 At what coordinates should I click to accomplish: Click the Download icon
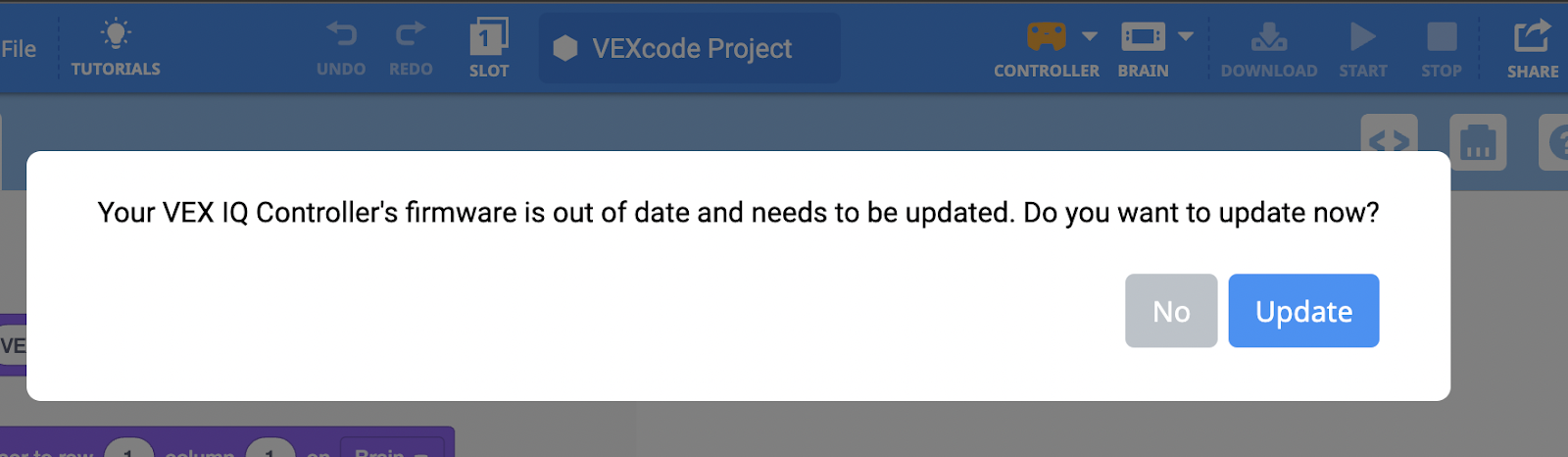tap(1269, 37)
